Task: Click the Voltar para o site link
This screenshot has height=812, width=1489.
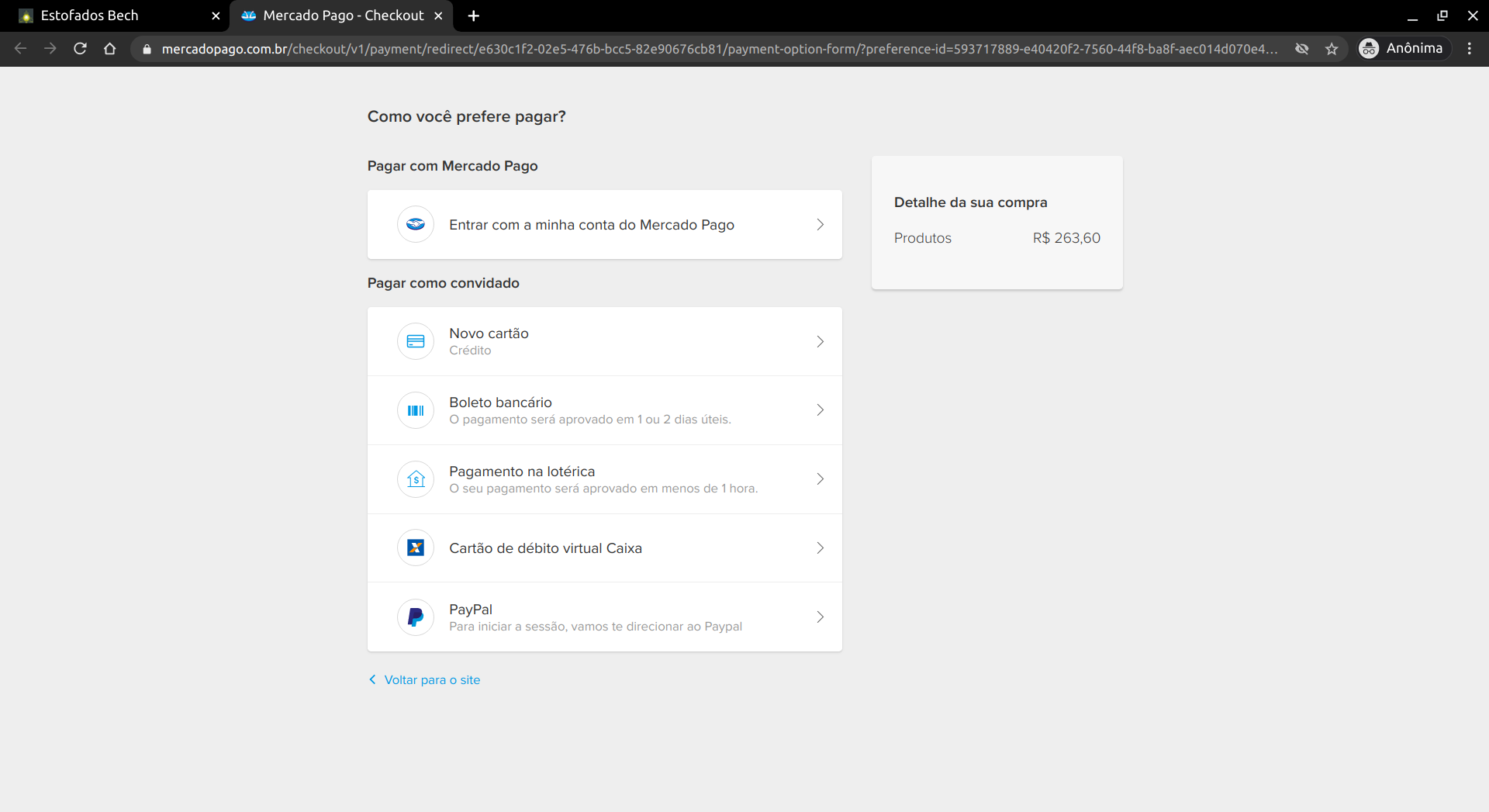Action: (432, 679)
